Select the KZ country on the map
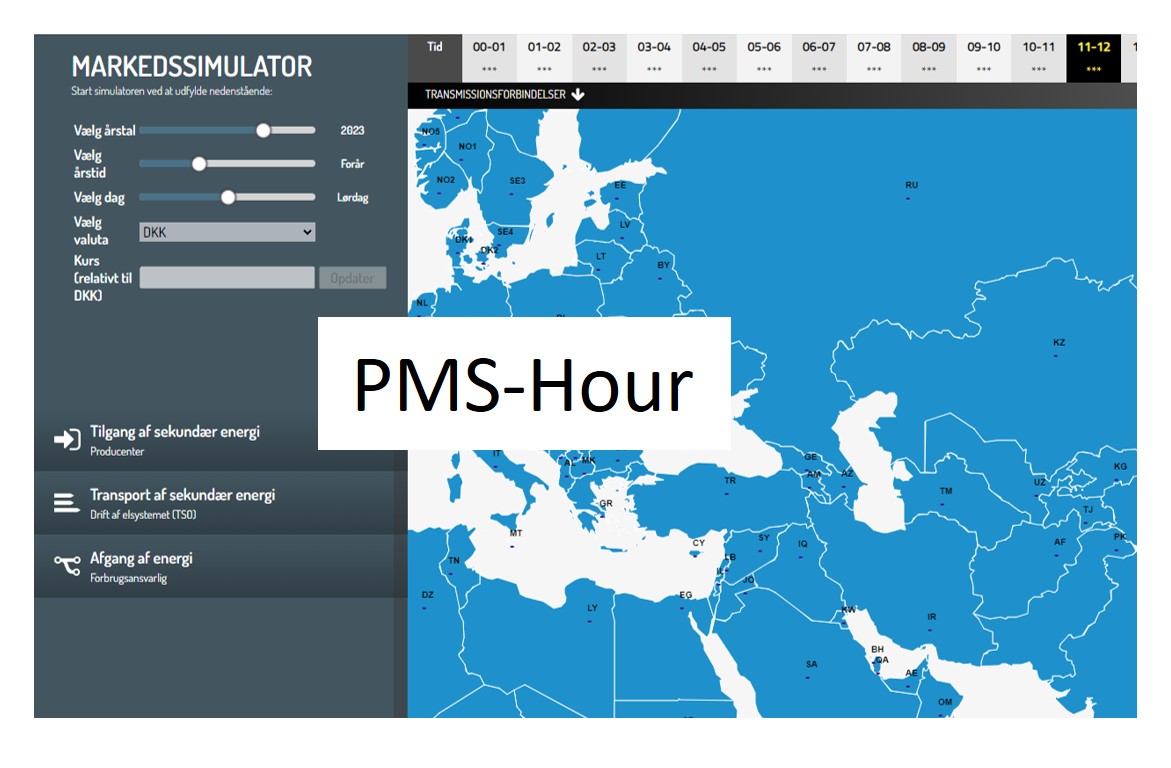 [1059, 343]
